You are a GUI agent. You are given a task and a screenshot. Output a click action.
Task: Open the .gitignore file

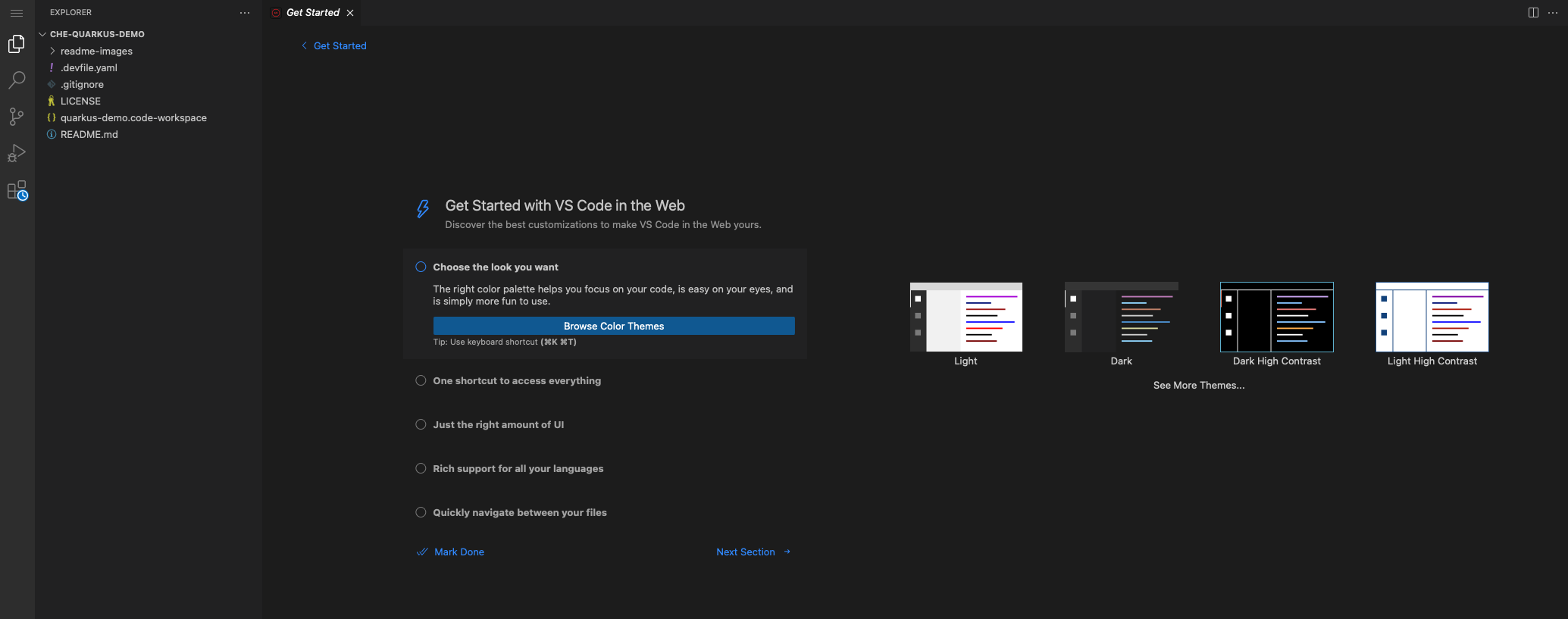pos(149,84)
